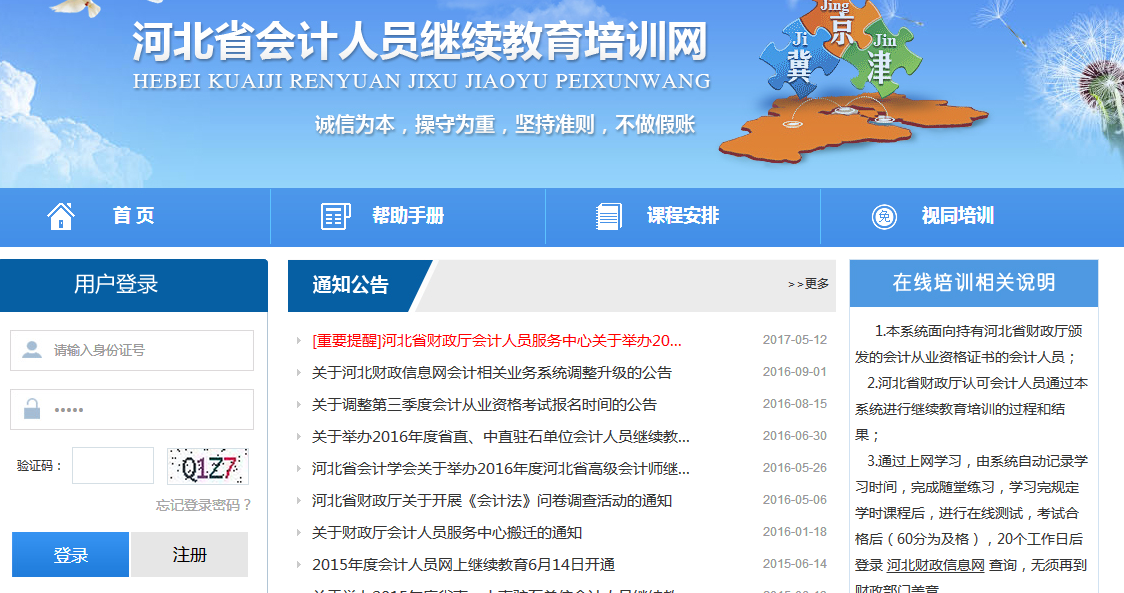Image resolution: width=1124 pixels, height=593 pixels.
Task: Click the help manual document icon
Action: point(335,216)
